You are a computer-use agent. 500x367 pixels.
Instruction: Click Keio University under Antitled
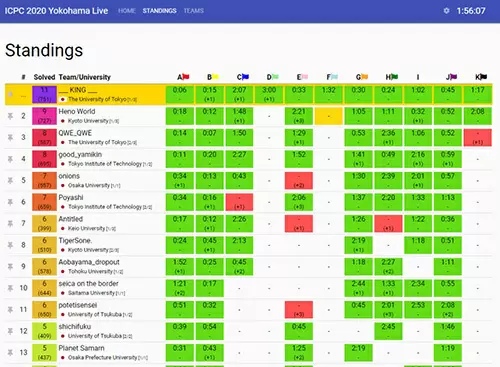pos(87,228)
